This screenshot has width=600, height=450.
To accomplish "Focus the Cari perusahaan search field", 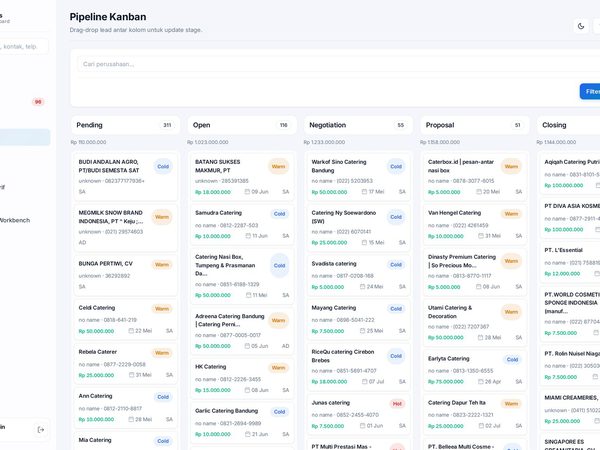I will [x=337, y=64].
